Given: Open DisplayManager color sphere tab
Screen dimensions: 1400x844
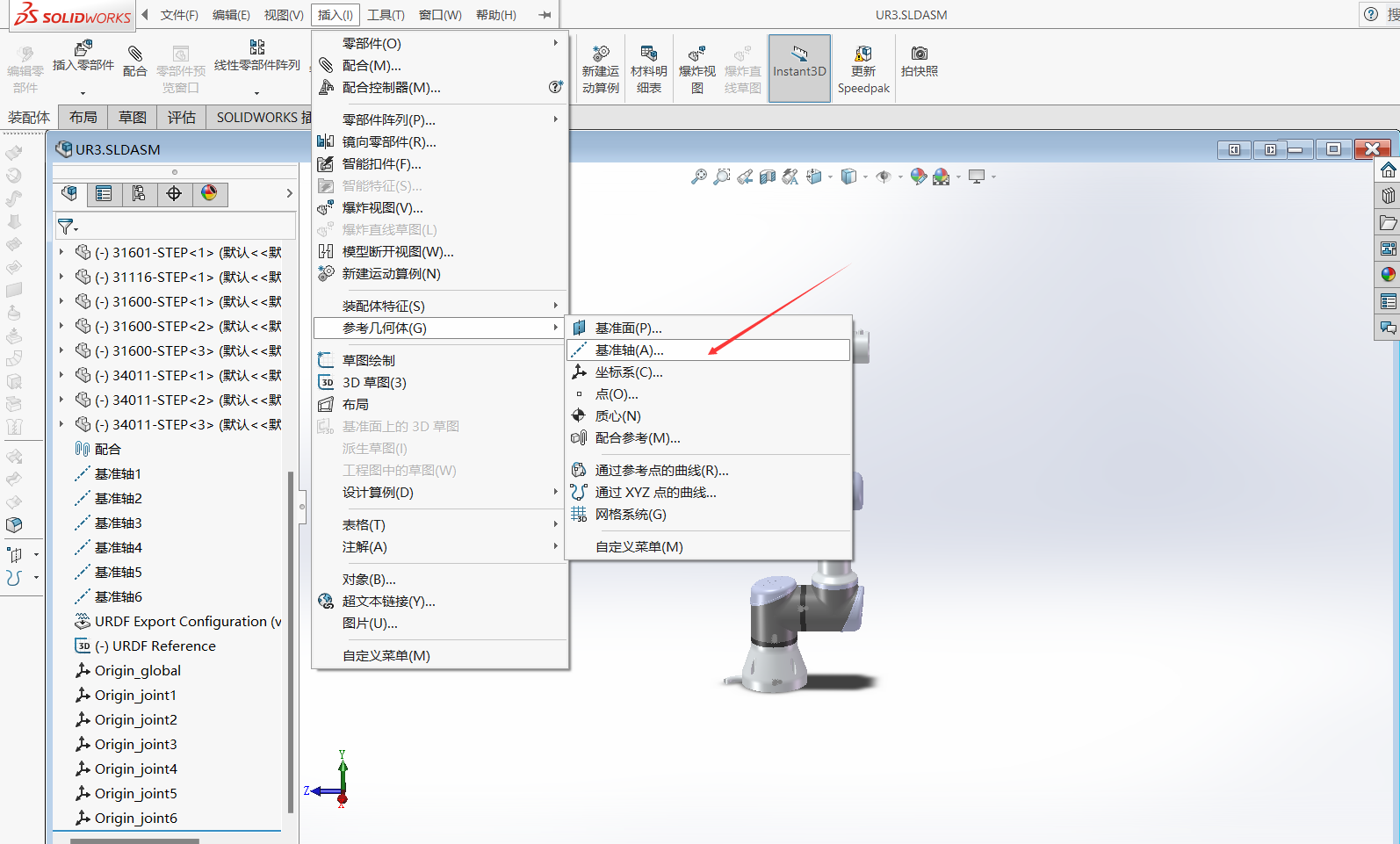Looking at the screenshot, I should click(209, 193).
